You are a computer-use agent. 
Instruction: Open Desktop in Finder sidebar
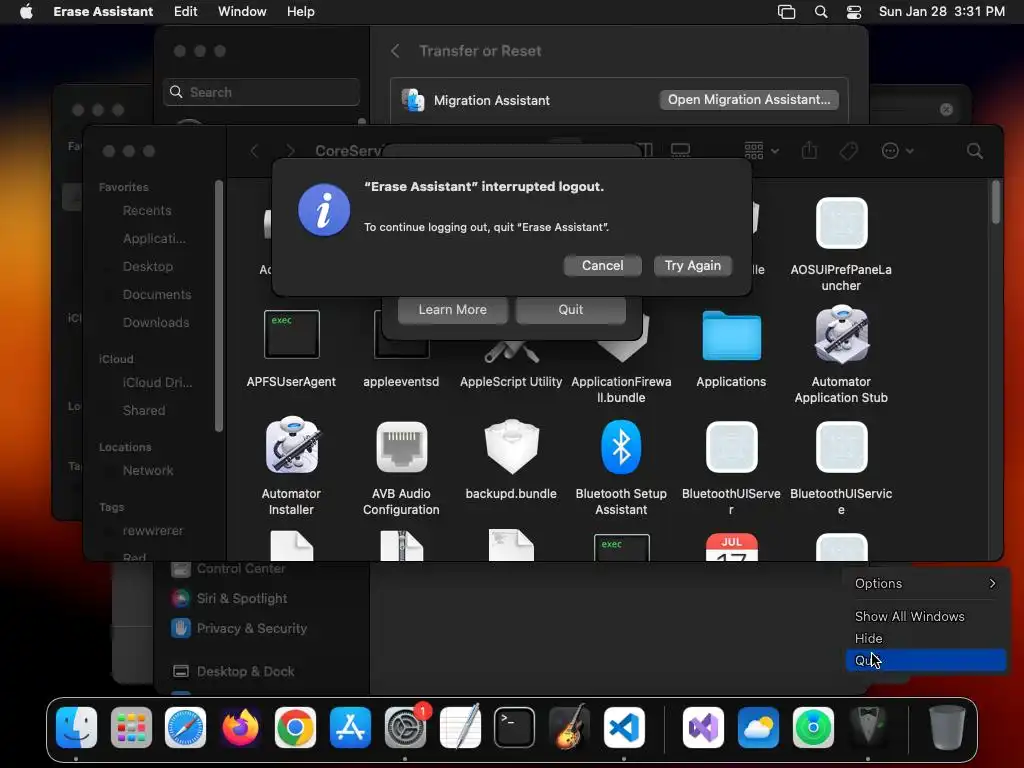[x=148, y=266]
